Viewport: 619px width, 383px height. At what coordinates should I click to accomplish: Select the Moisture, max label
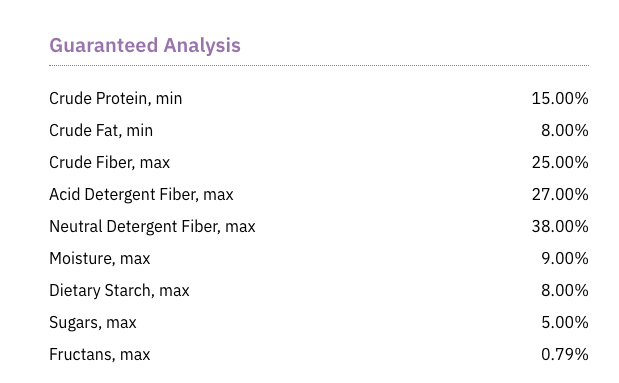[x=100, y=258]
